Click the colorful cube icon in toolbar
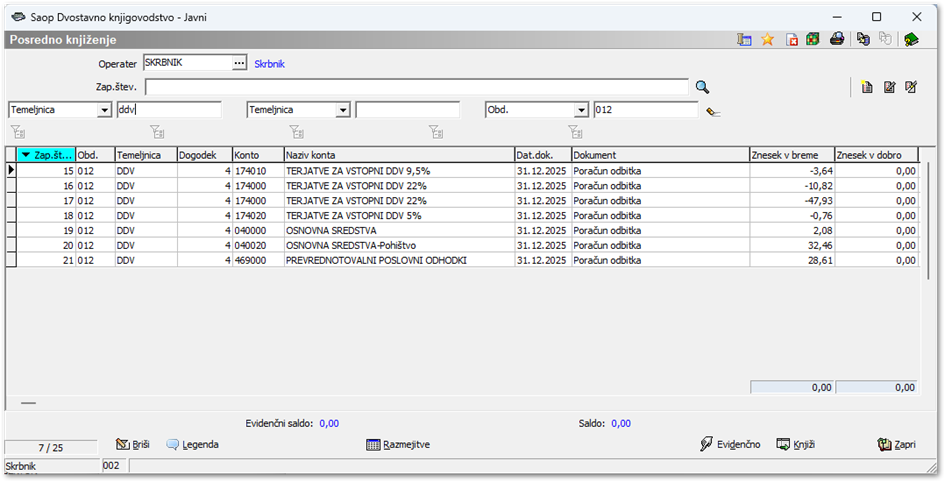 [813, 40]
